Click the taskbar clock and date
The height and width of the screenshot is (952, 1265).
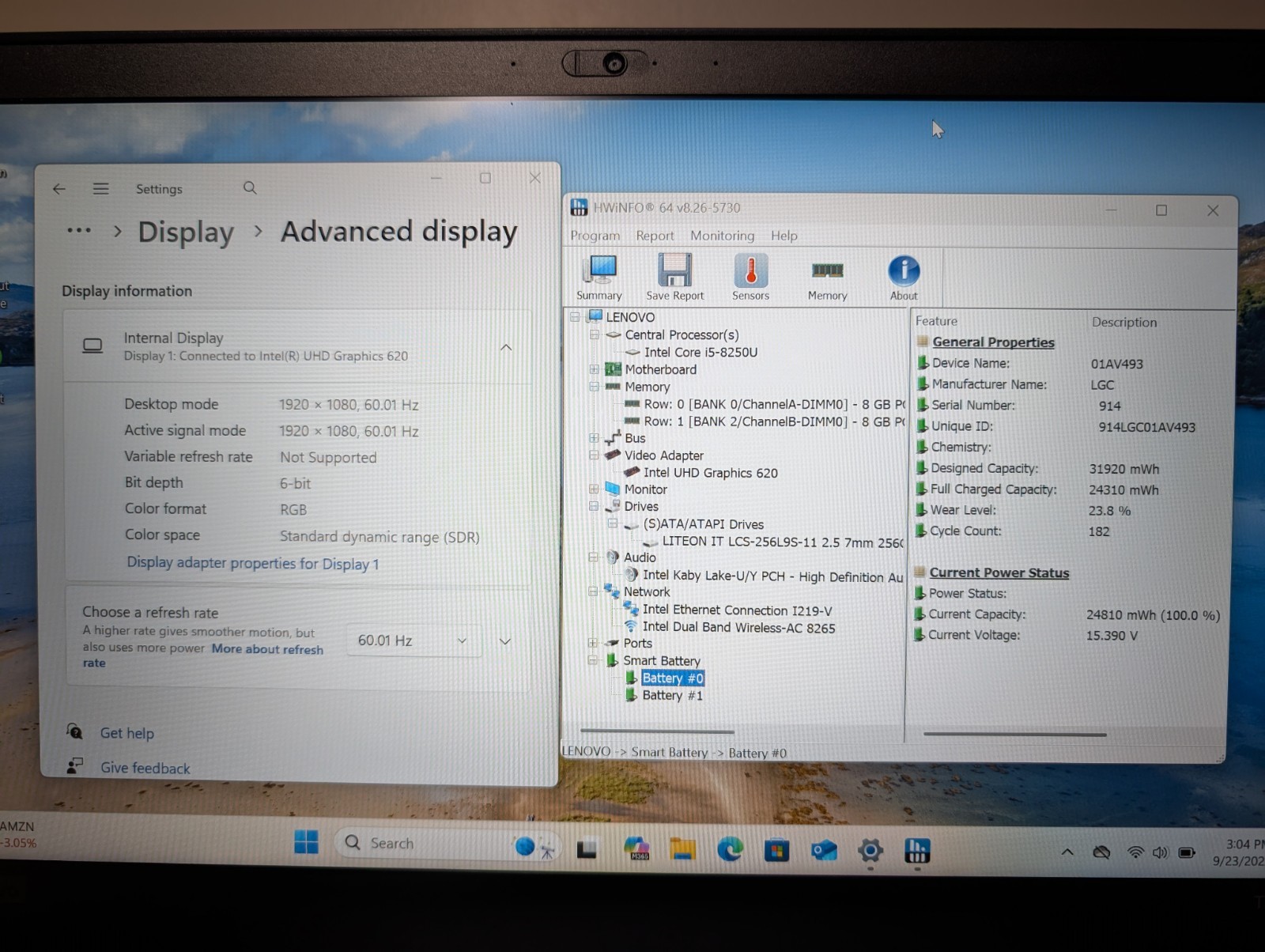[x=1239, y=852]
